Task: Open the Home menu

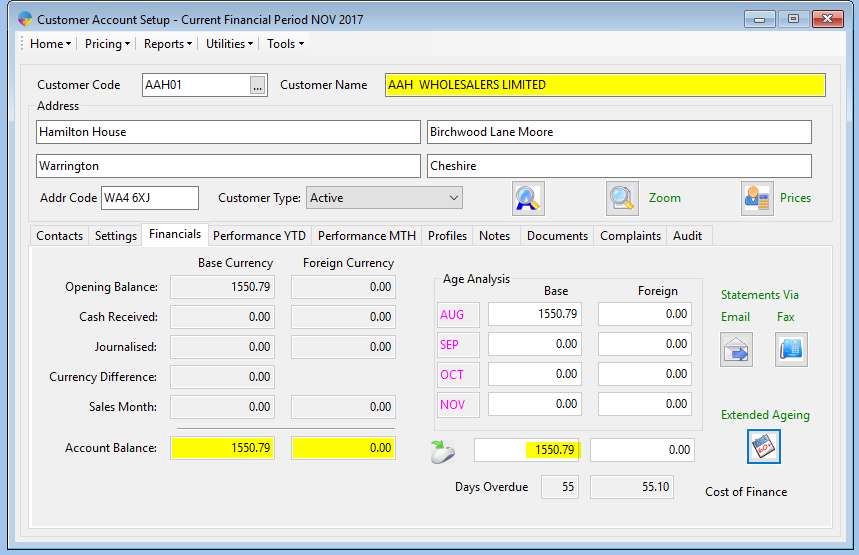Action: point(50,44)
